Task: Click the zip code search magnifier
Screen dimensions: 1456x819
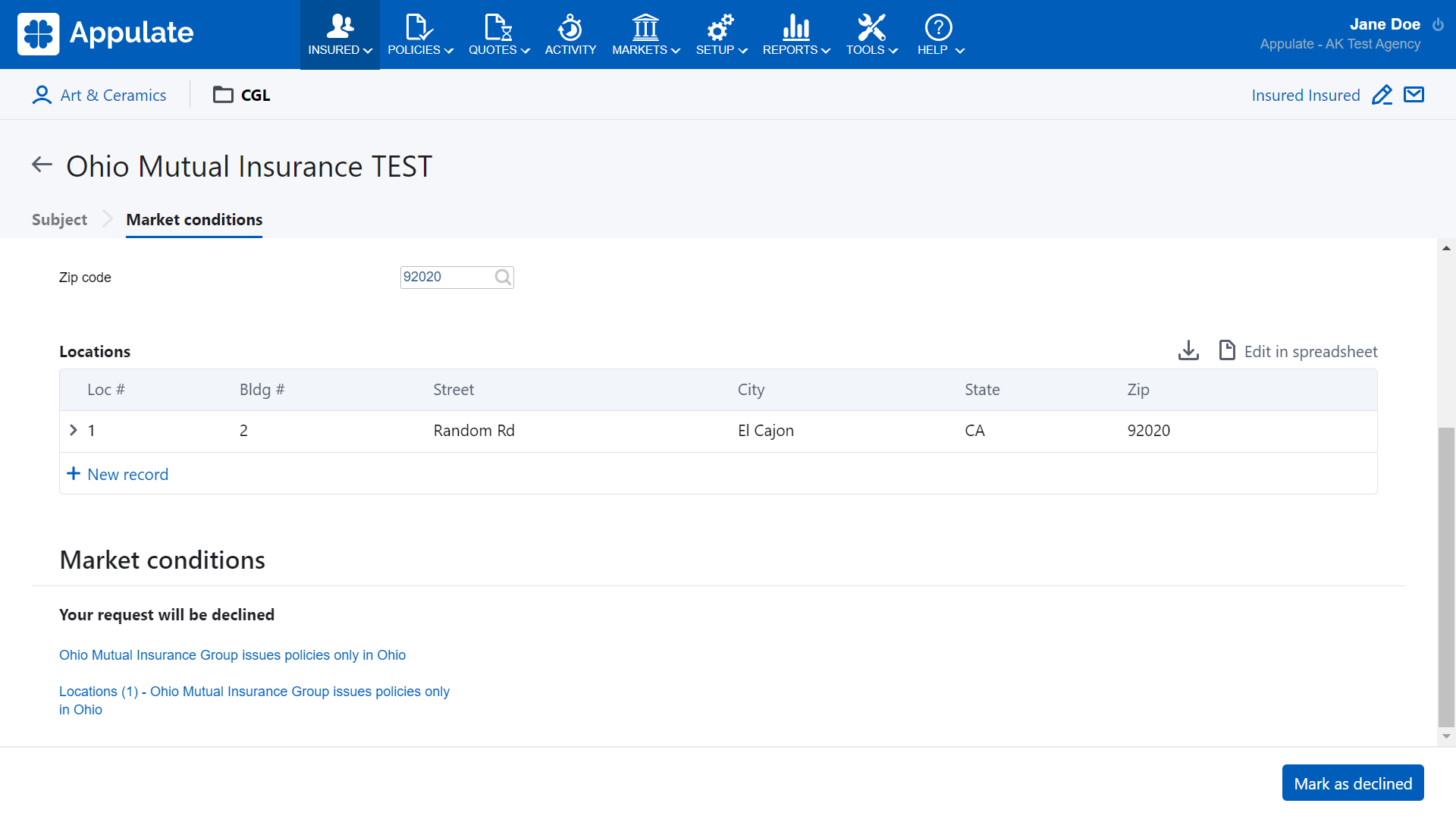Action: pos(503,278)
